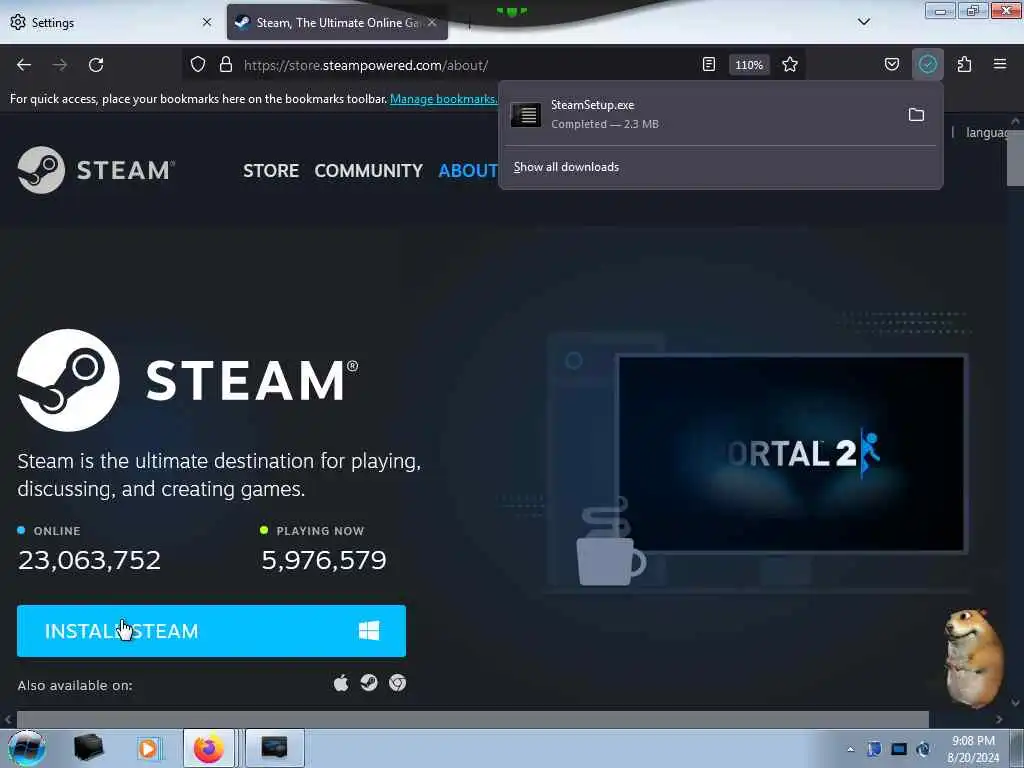Click Show all downloads
Viewport: 1024px width, 768px height.
[566, 167]
